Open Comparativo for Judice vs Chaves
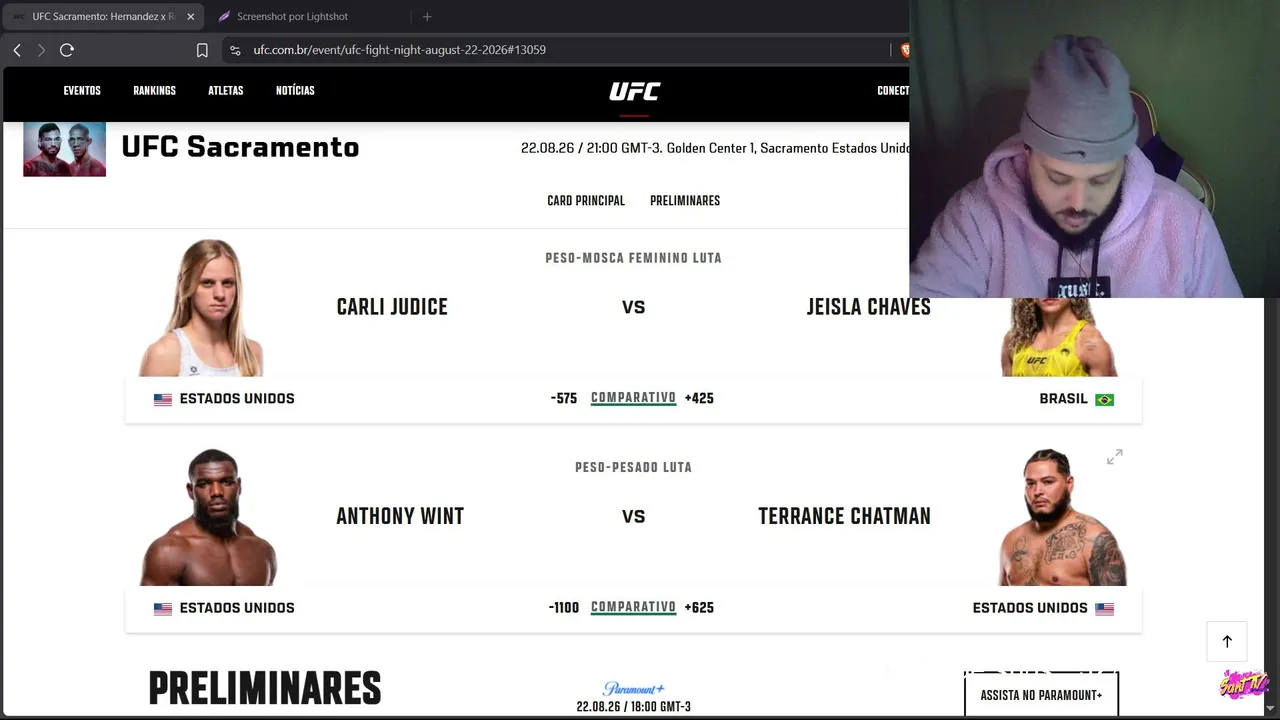This screenshot has width=1280, height=720. [x=633, y=398]
